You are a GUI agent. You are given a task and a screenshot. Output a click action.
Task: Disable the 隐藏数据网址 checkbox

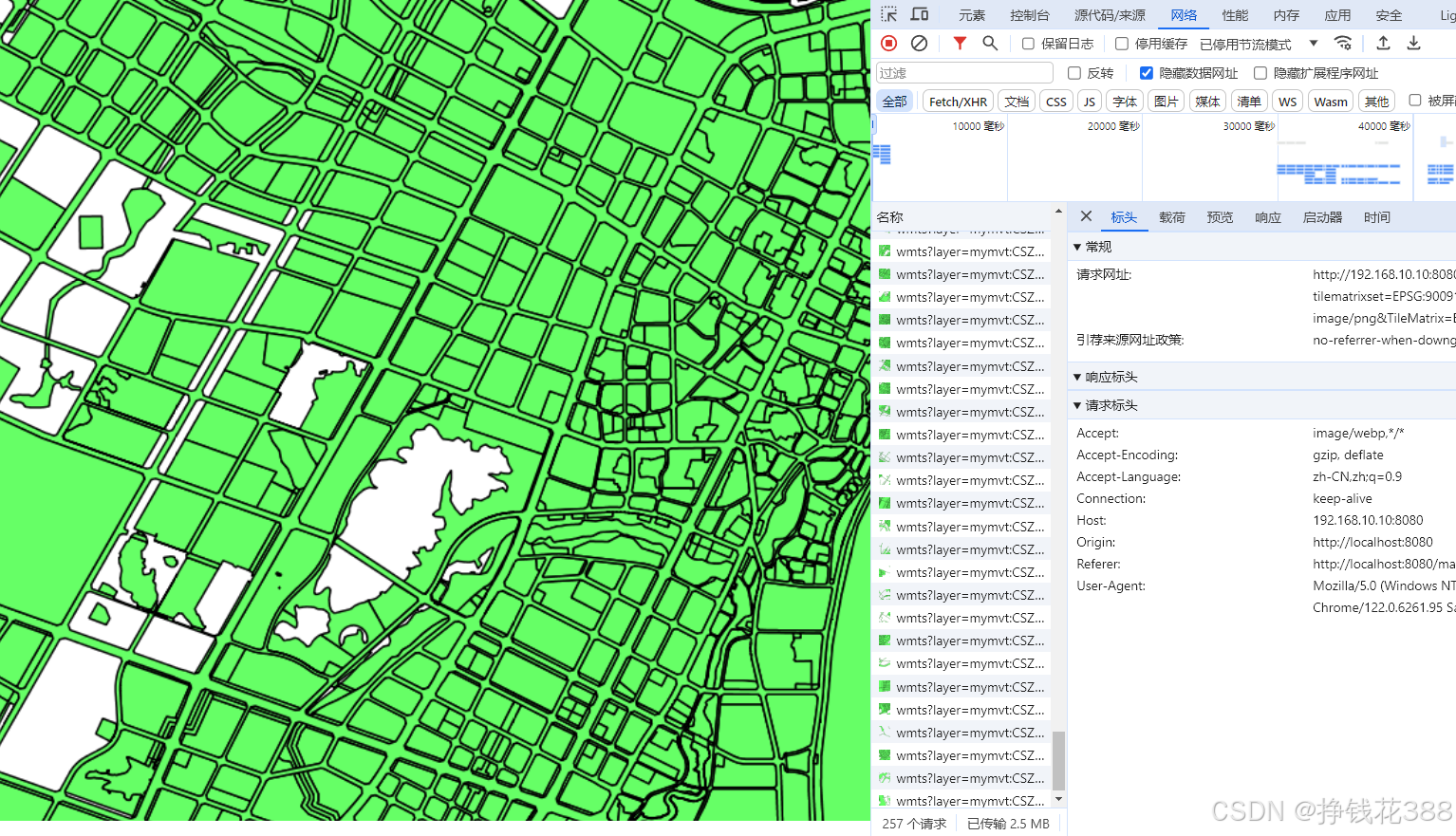(x=1147, y=72)
